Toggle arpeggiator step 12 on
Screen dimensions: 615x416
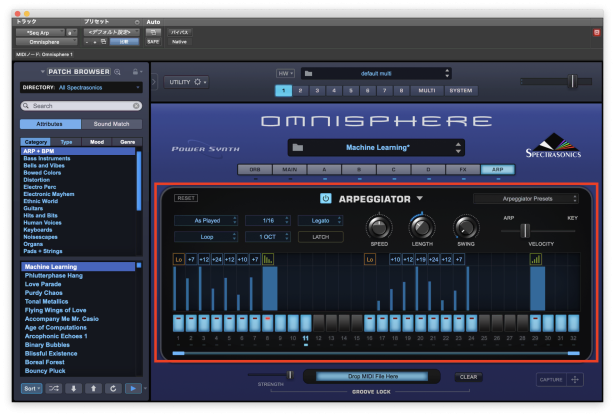click(319, 323)
